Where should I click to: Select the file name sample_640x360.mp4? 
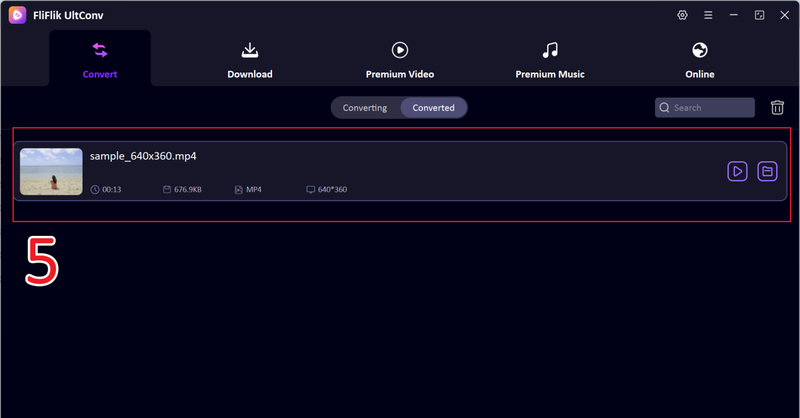(143, 156)
